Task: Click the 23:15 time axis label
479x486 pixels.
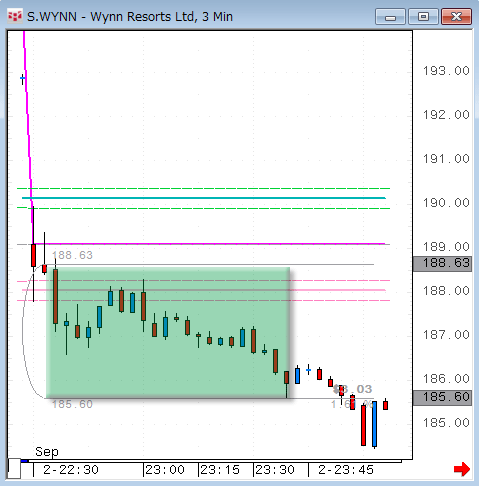Action: [220, 470]
